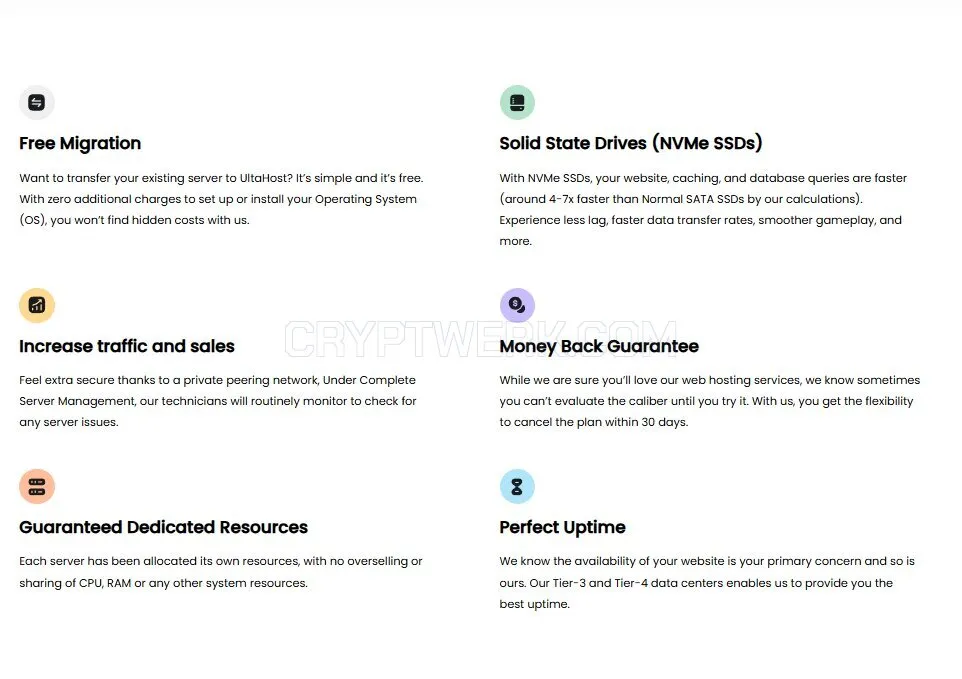Image resolution: width=962 pixels, height=679 pixels.
Task: Click the CRYPTWERK.COM watermark text
Action: pyautogui.click(x=481, y=339)
